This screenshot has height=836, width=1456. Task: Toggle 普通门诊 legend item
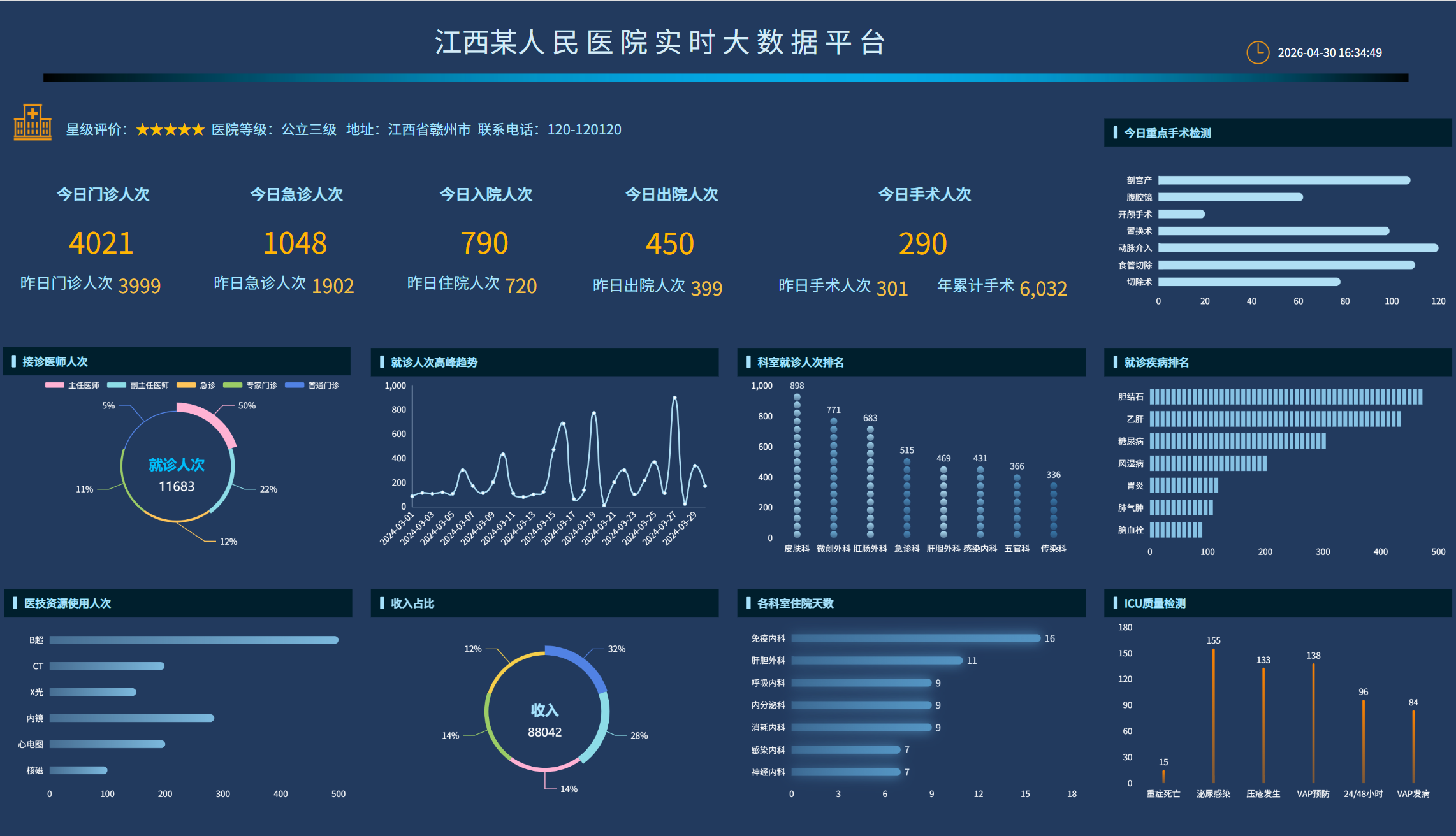pos(312,386)
